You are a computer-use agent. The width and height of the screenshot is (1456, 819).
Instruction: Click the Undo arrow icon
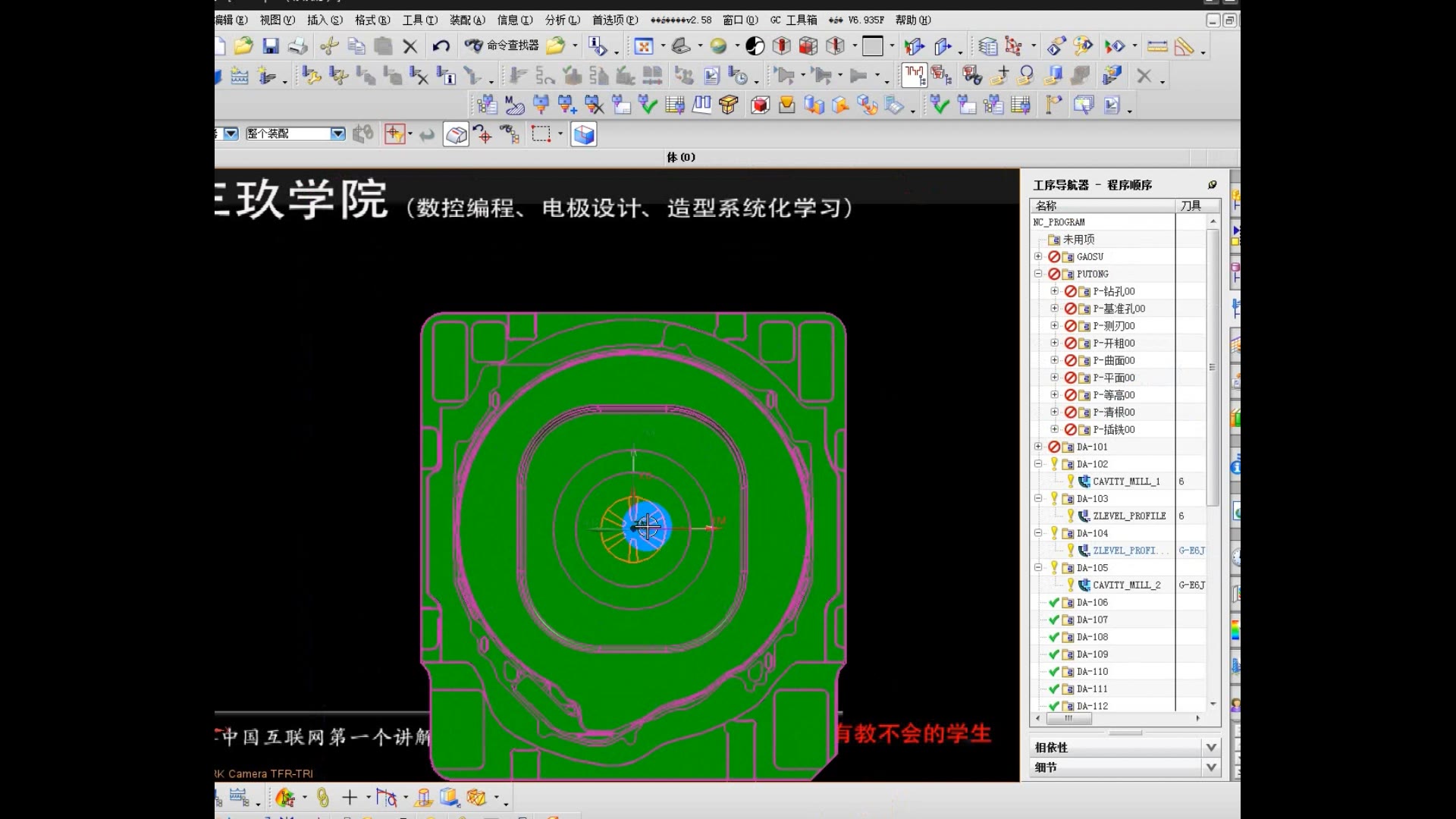441,46
